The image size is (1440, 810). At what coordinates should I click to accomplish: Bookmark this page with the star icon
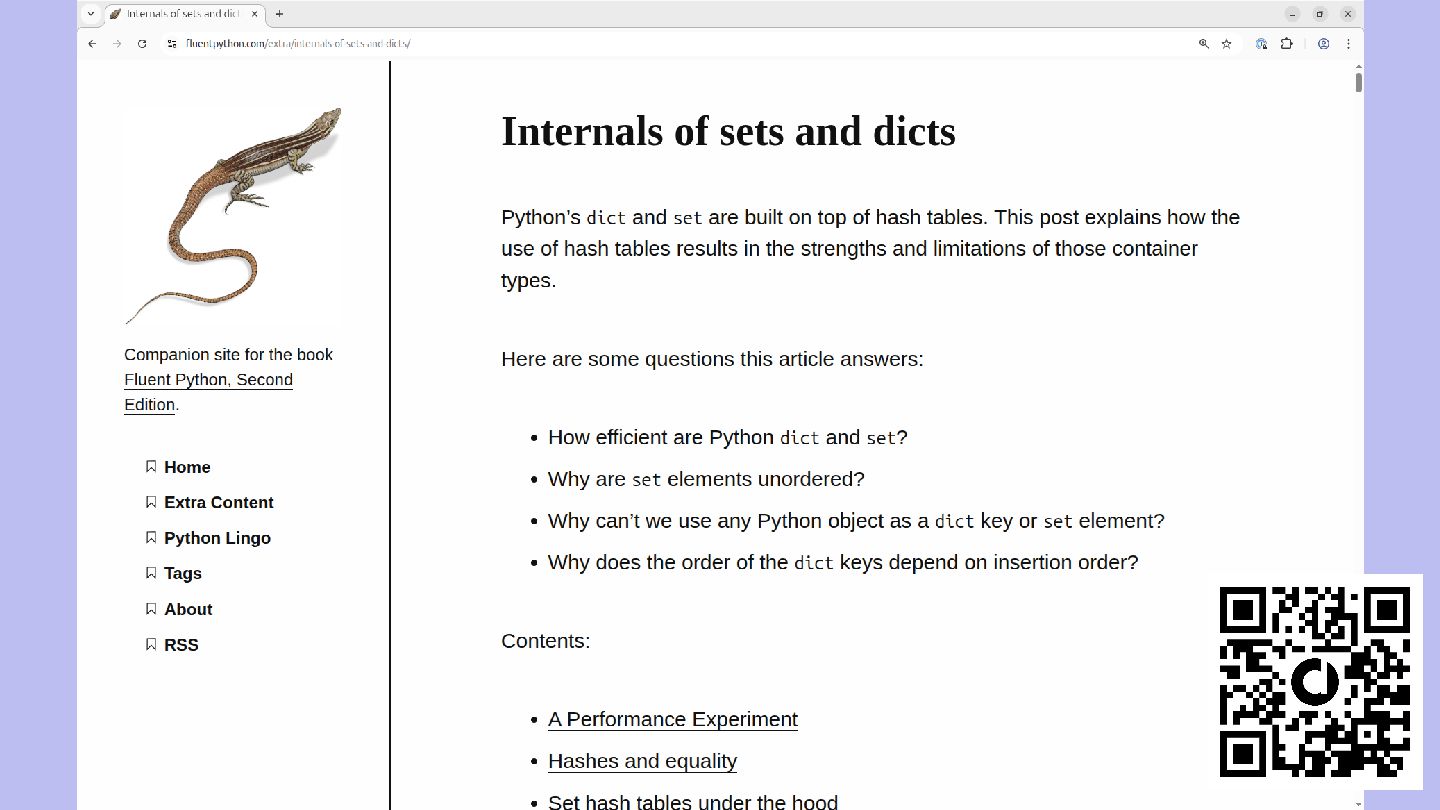(1226, 44)
